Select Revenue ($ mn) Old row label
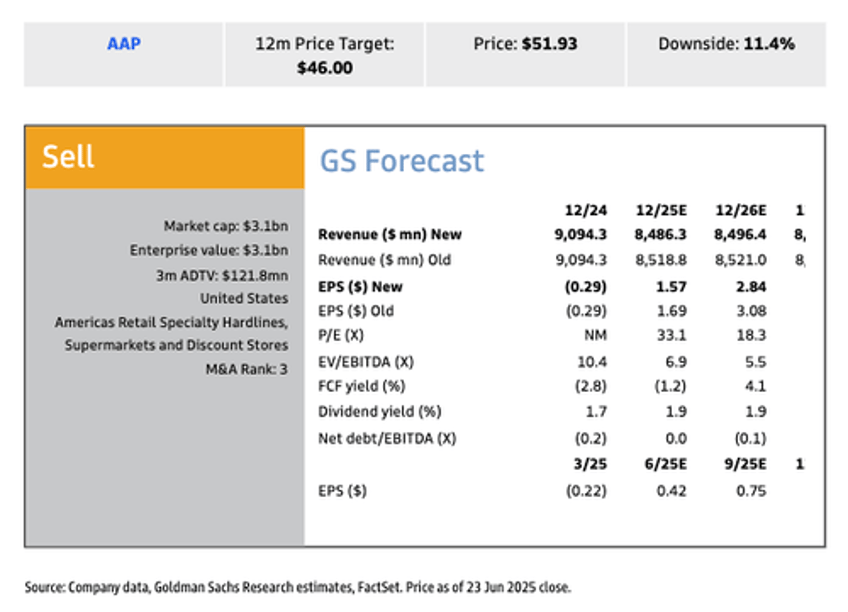The image size is (848, 612). click(x=384, y=260)
